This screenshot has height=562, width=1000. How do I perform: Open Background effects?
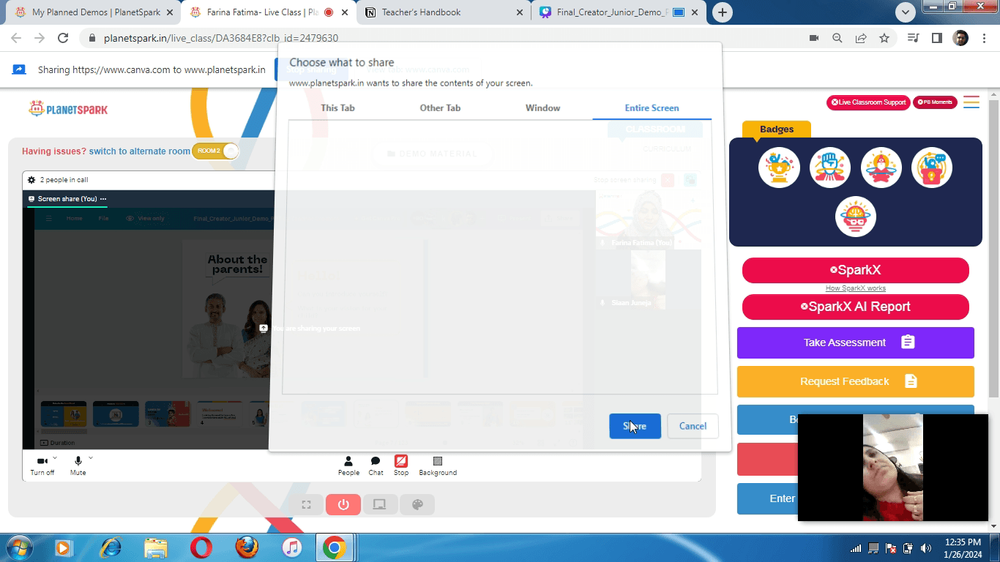point(438,466)
